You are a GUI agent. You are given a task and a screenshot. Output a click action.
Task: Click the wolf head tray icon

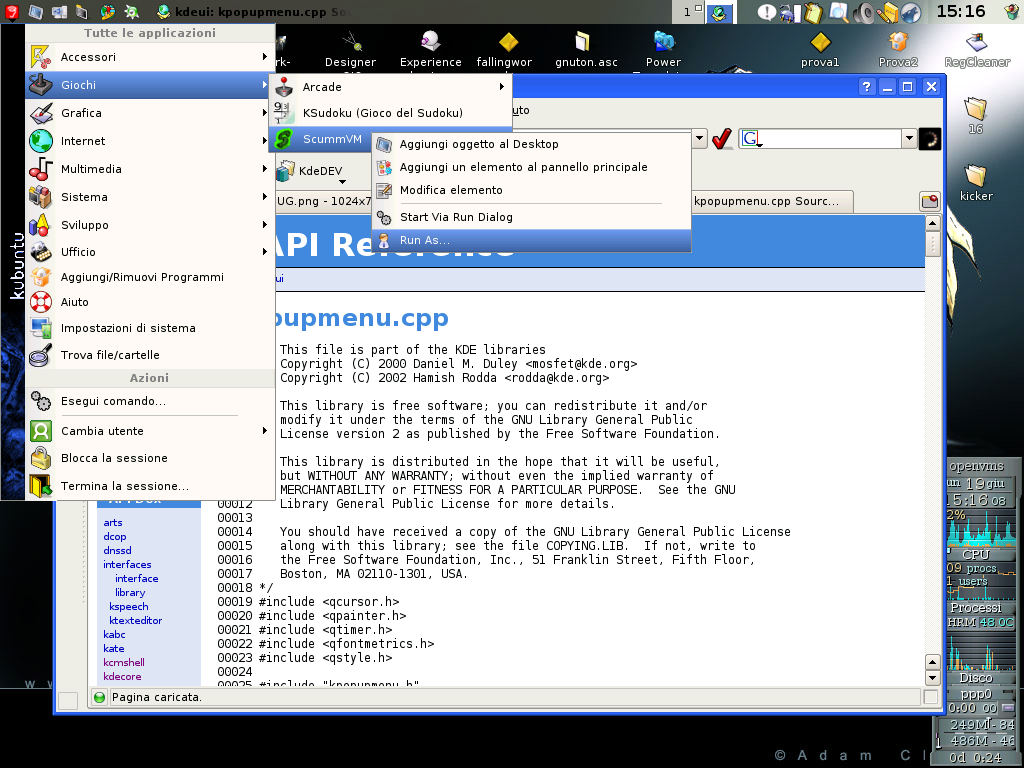pos(910,12)
